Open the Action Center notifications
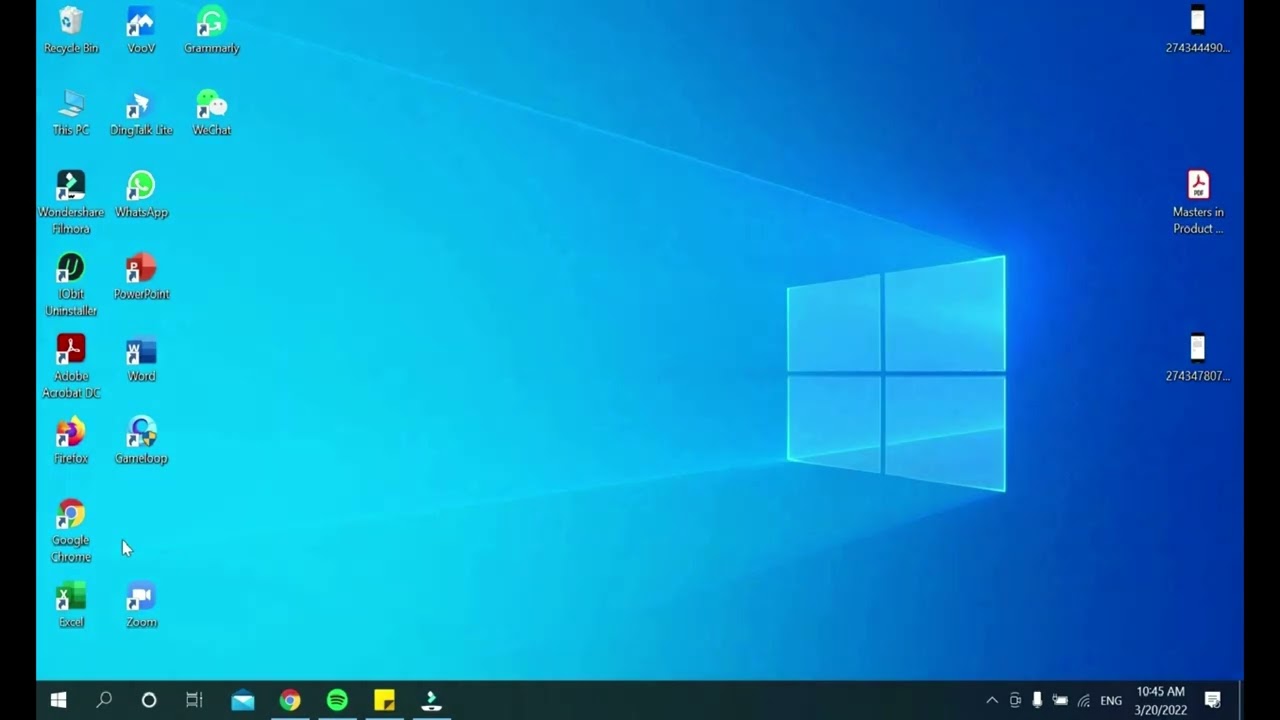 [x=1213, y=700]
